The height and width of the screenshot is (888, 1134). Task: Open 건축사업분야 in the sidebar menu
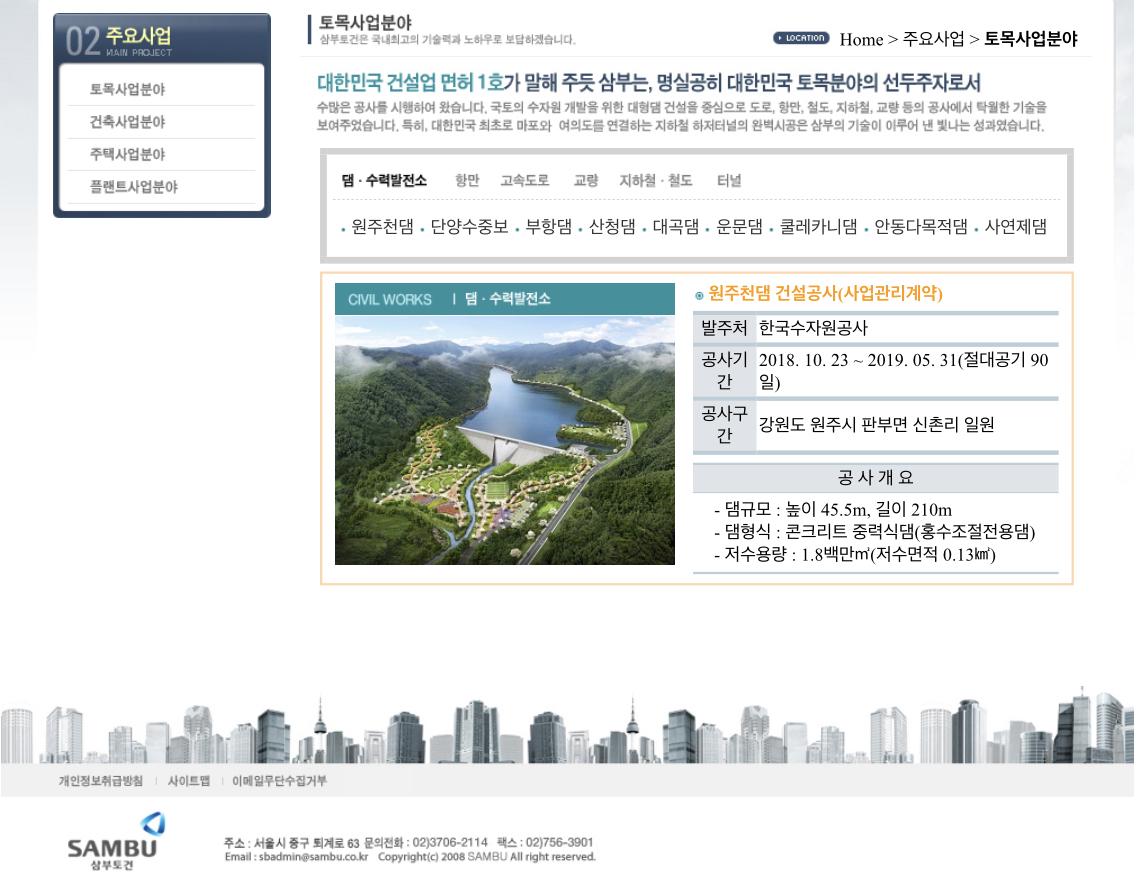127,121
